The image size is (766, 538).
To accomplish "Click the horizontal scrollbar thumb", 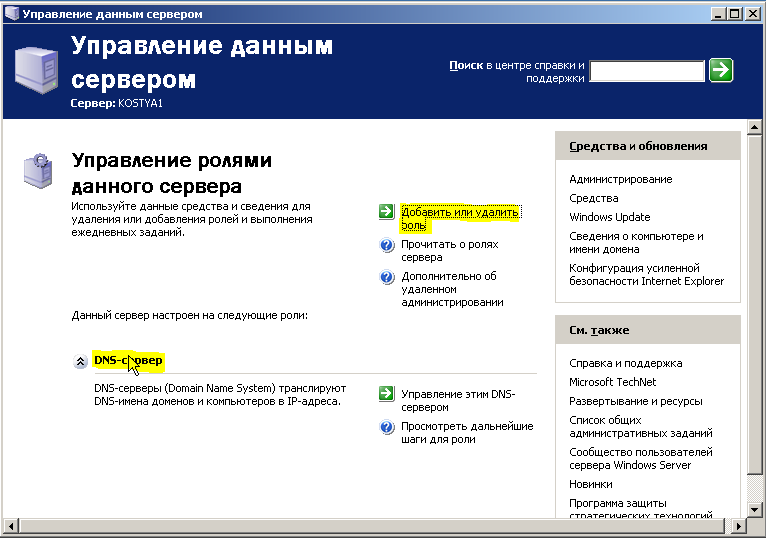I will point(372,526).
